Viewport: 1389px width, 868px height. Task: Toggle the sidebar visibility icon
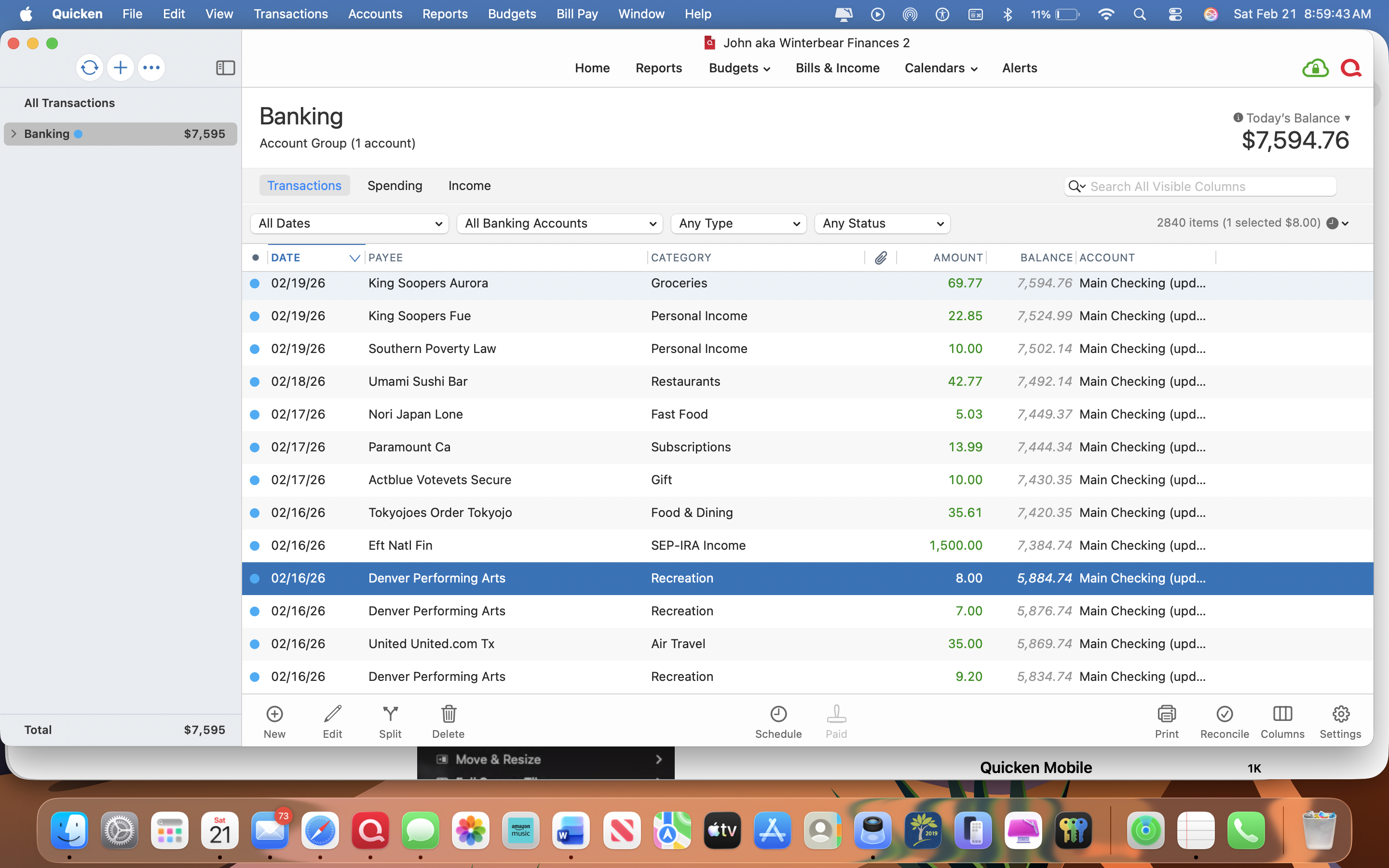pos(225,68)
